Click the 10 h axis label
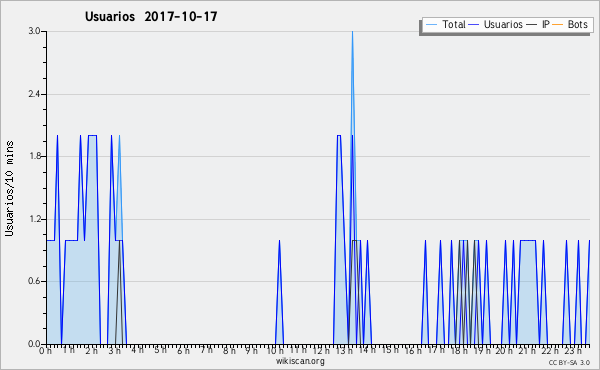600x370 pixels. tap(275, 351)
